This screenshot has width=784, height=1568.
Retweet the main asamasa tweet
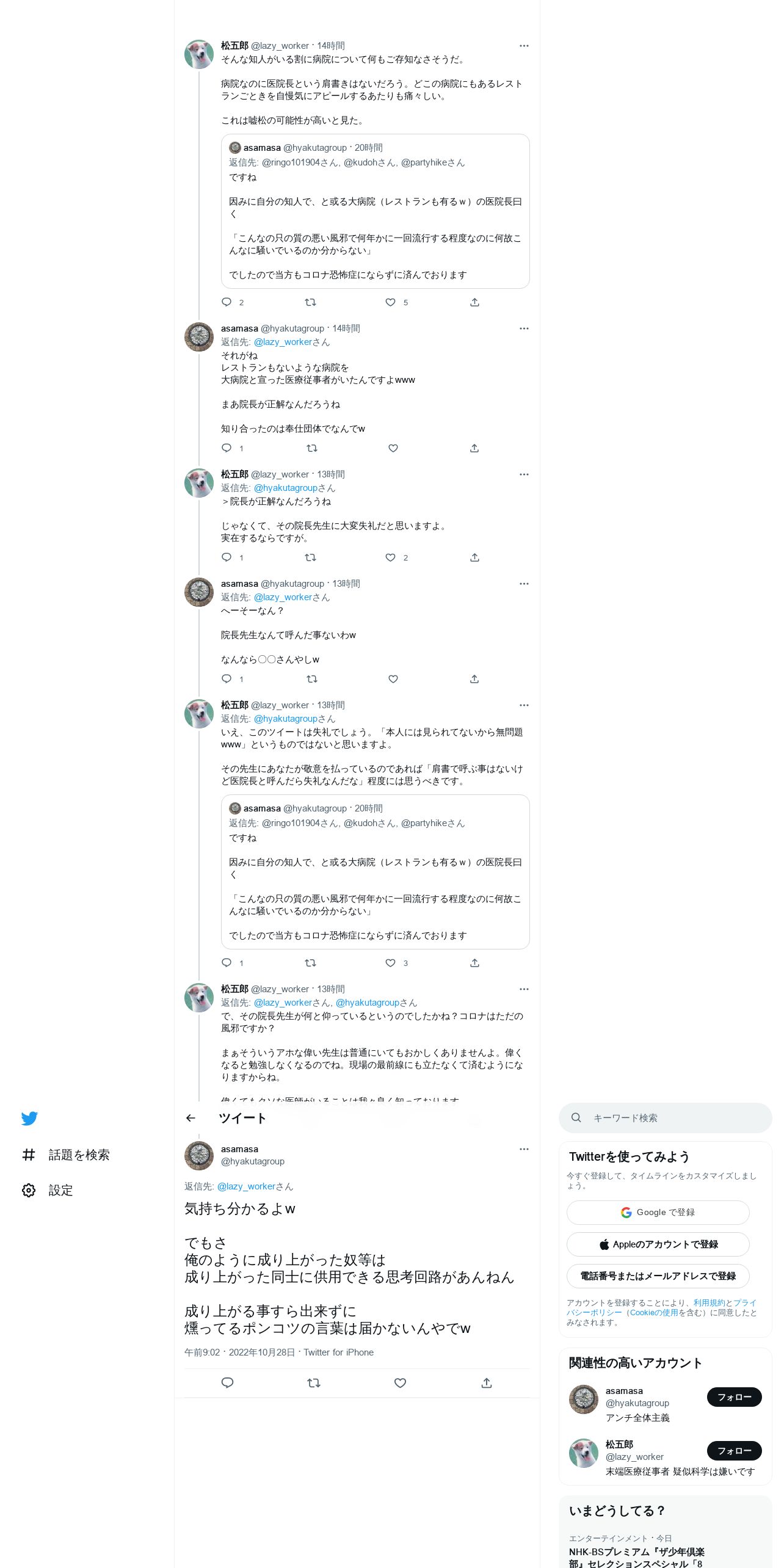[313, 1383]
